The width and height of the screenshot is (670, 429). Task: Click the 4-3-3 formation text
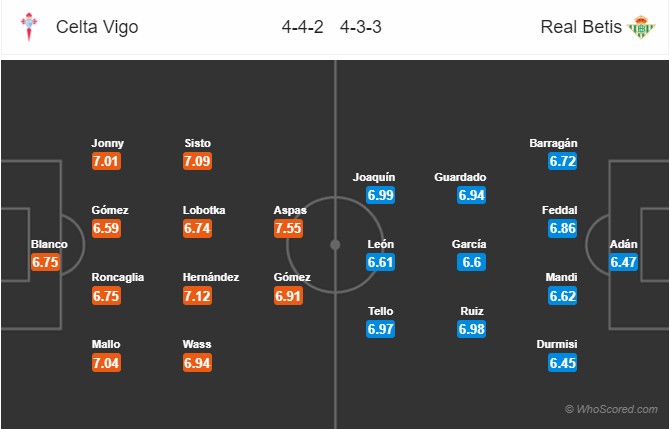pos(361,27)
